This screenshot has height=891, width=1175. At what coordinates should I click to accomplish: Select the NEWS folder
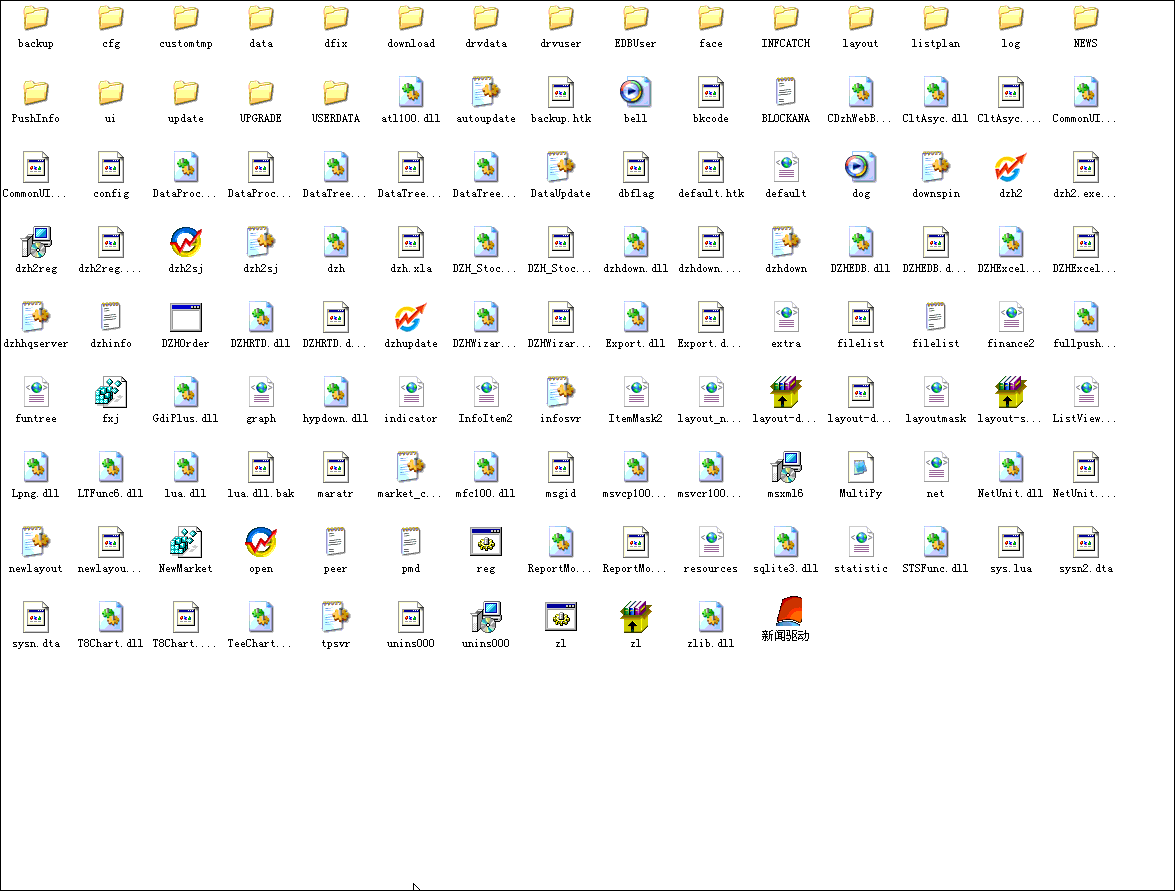coord(1085,18)
